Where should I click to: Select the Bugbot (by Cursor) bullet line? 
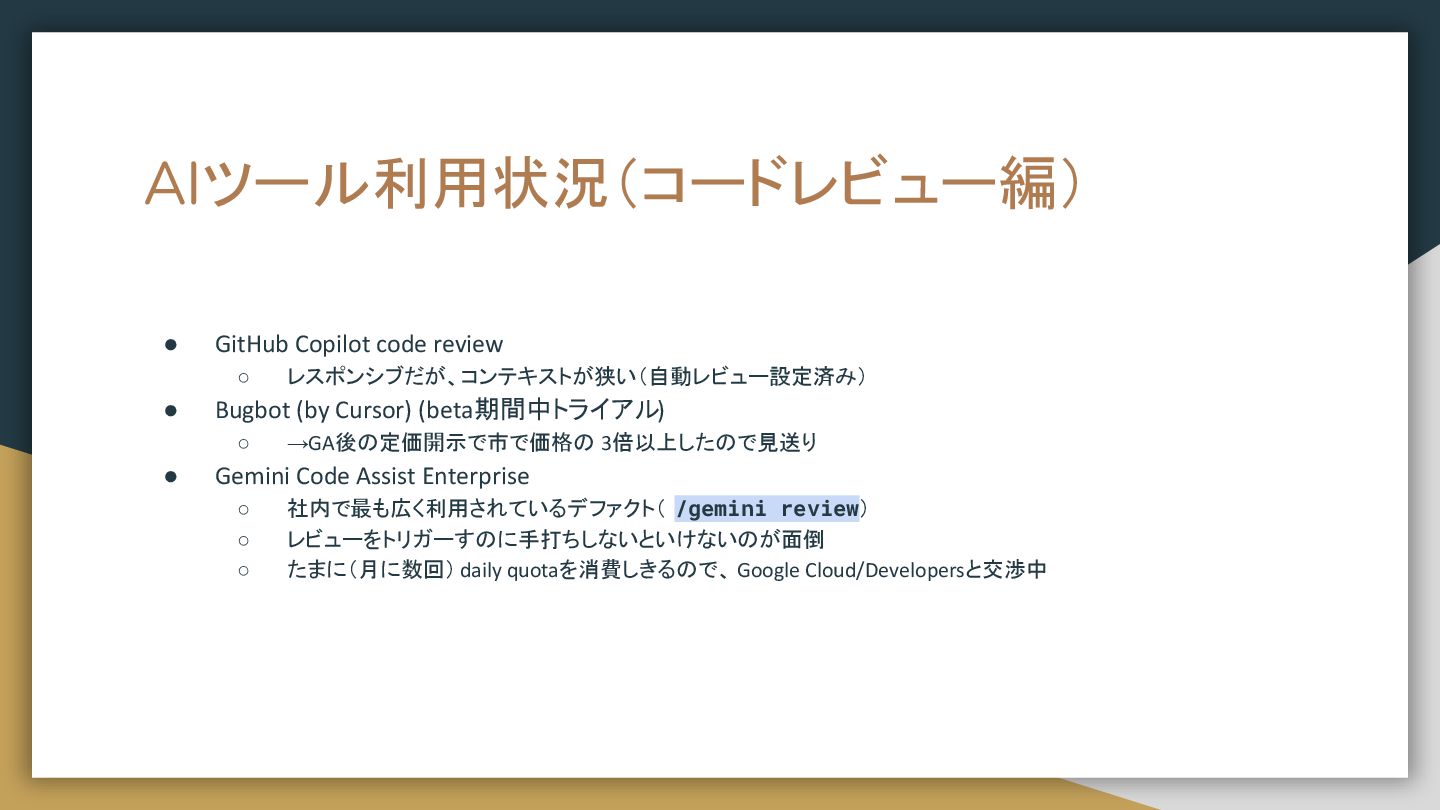coord(440,410)
